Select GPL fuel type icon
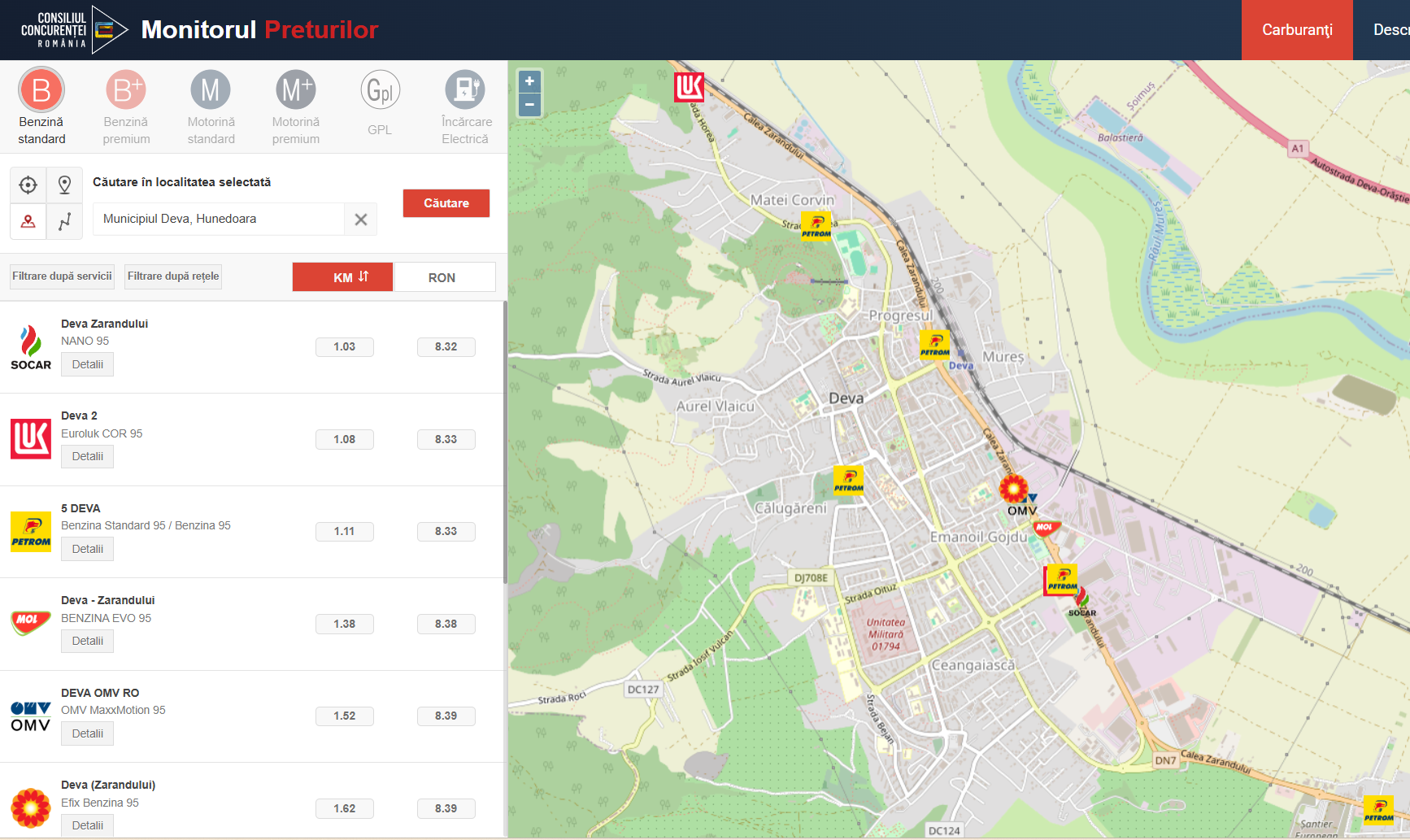This screenshot has height=840, width=1410. (380, 90)
